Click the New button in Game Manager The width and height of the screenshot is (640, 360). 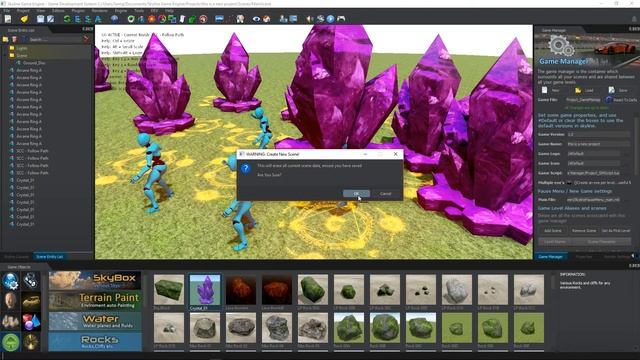551,90
